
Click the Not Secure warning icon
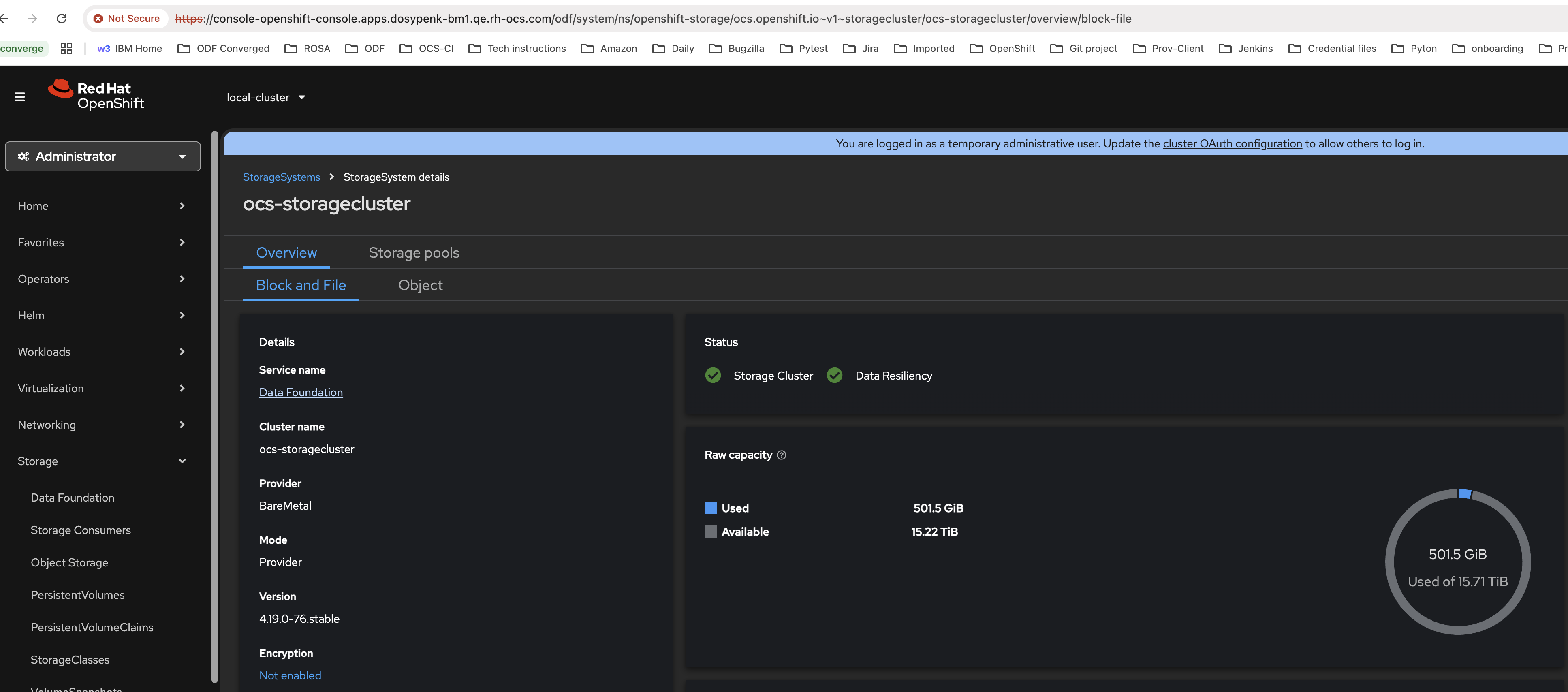tap(98, 18)
